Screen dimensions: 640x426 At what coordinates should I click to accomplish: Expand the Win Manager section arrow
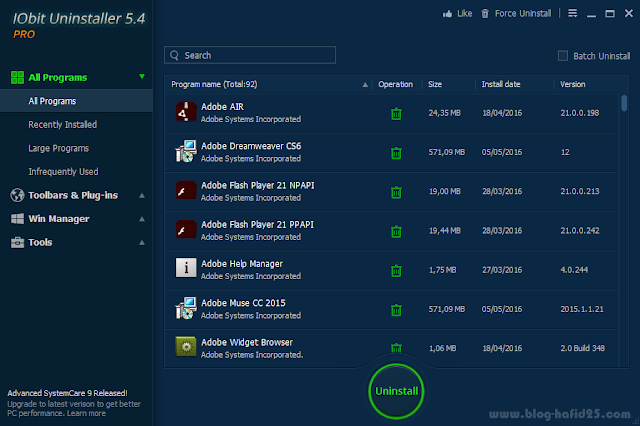(142, 219)
